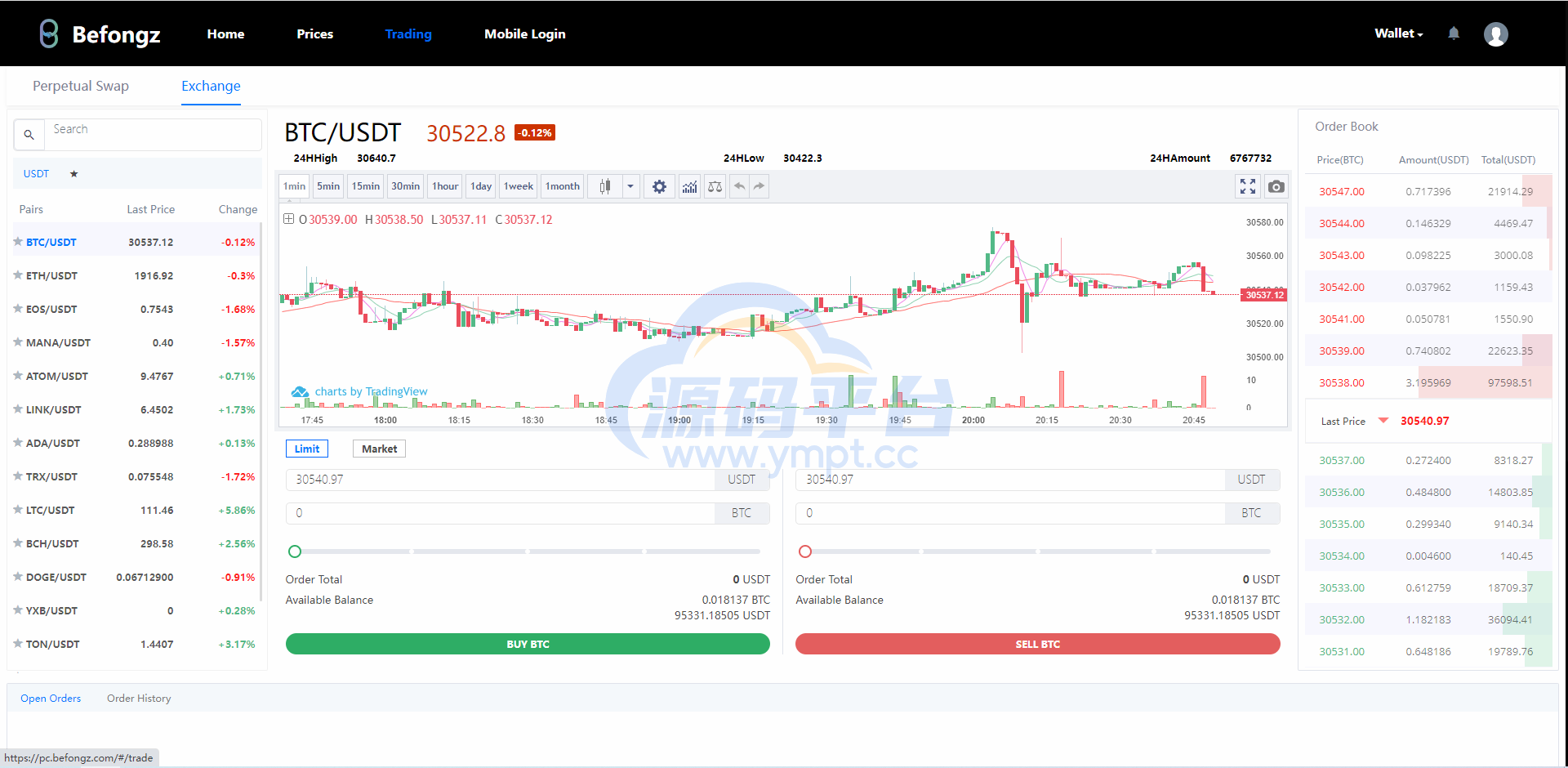Favorite the BCH/USDT pair star
The image size is (1568, 768).
18,543
